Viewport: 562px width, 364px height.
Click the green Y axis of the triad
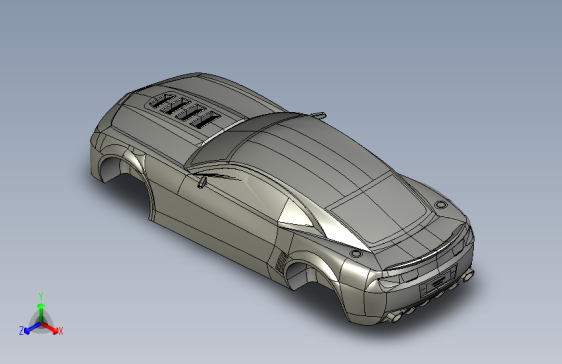[x=41, y=313]
